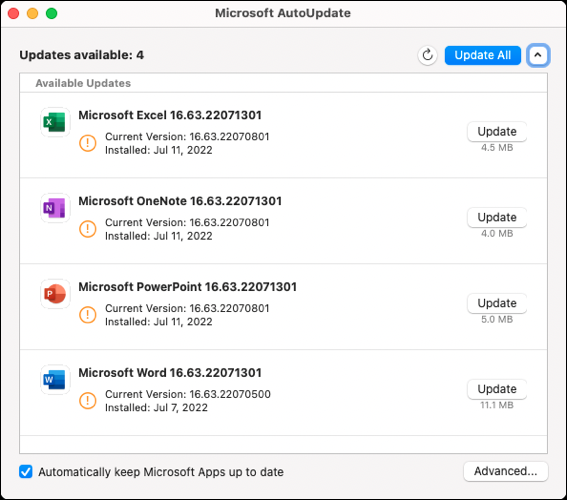Viewport: 567px width, 500px height.
Task: Update Microsoft PowerPoint
Action: (x=497, y=303)
